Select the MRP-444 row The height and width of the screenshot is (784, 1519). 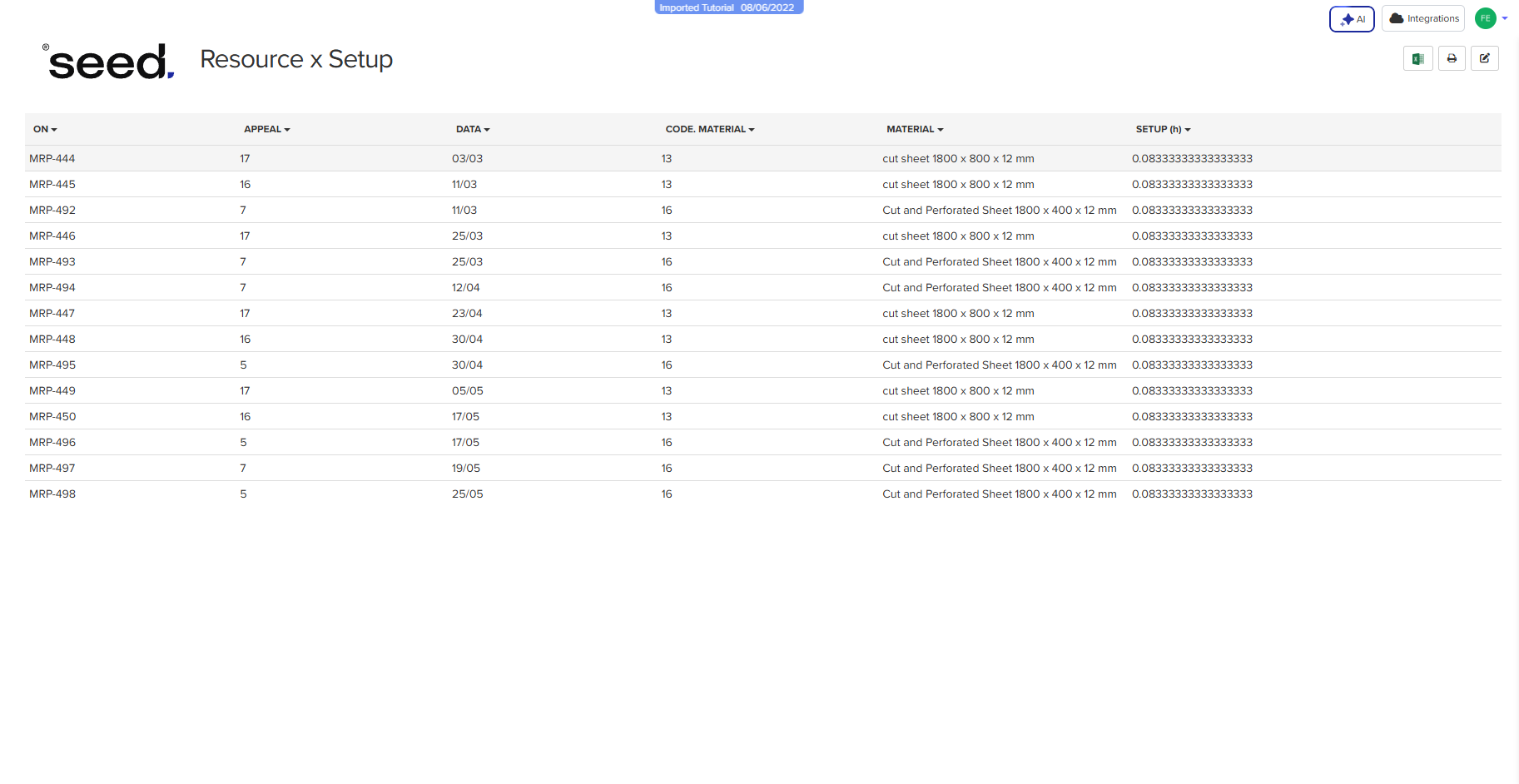[x=52, y=158]
